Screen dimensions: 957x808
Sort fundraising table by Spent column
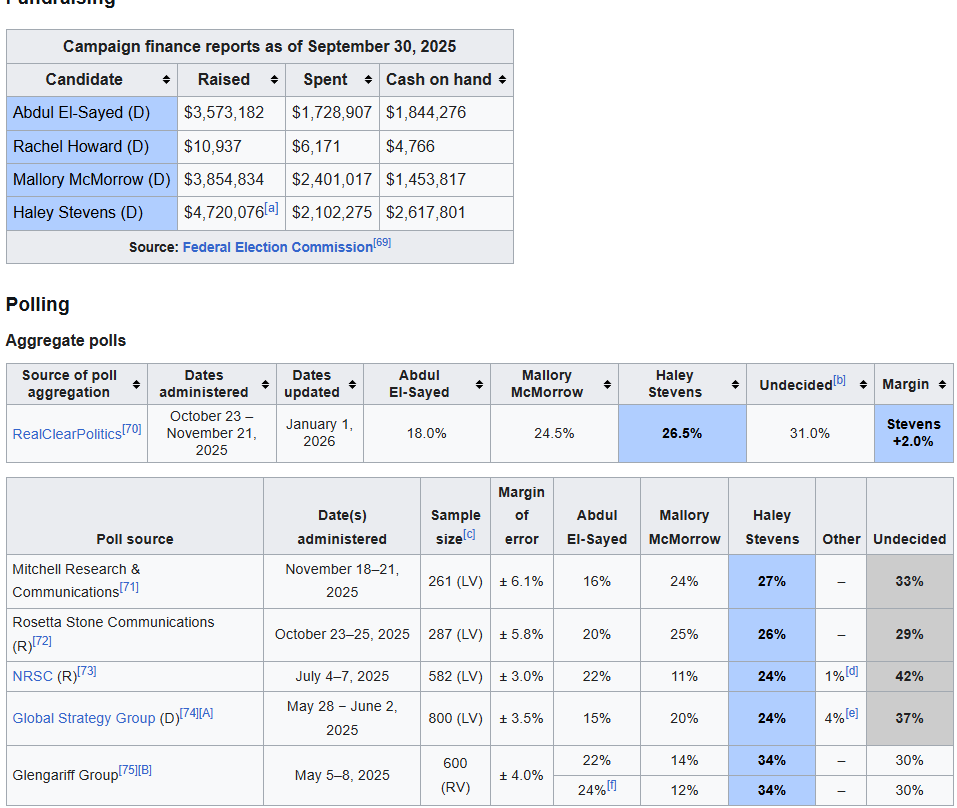coord(368,80)
